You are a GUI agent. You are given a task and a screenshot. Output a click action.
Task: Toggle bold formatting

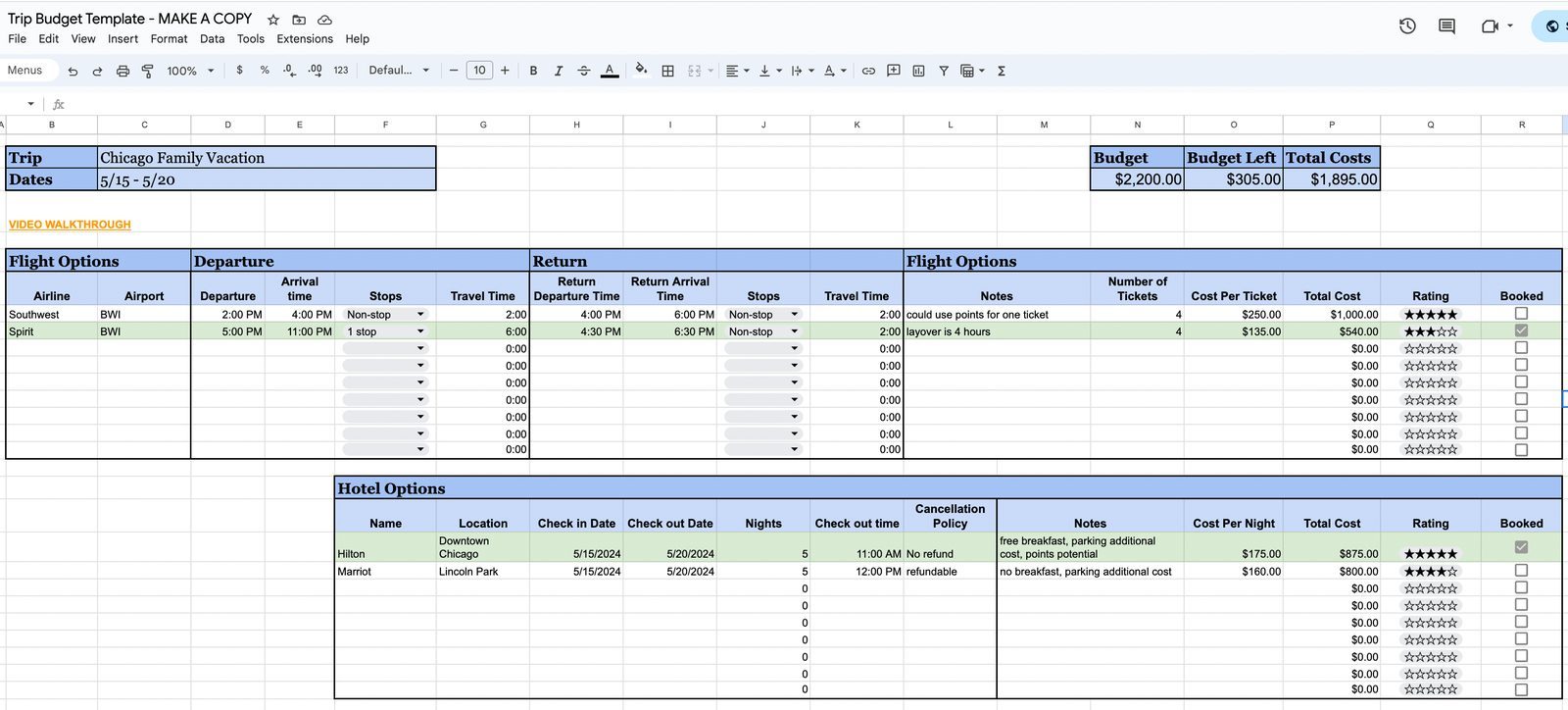tap(533, 71)
